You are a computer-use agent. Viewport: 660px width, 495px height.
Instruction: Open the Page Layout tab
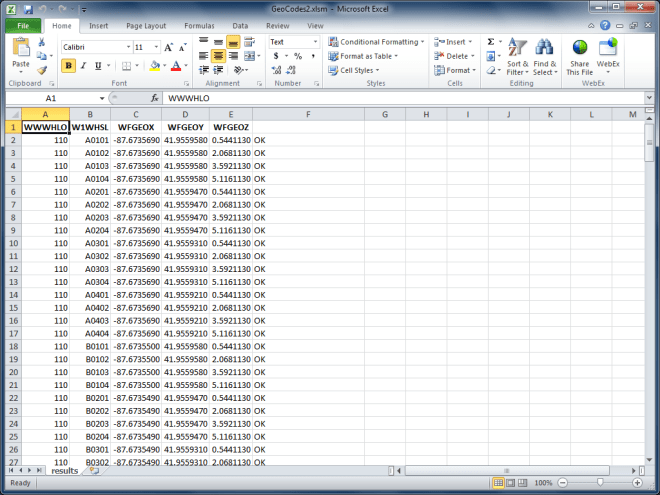coord(147,25)
